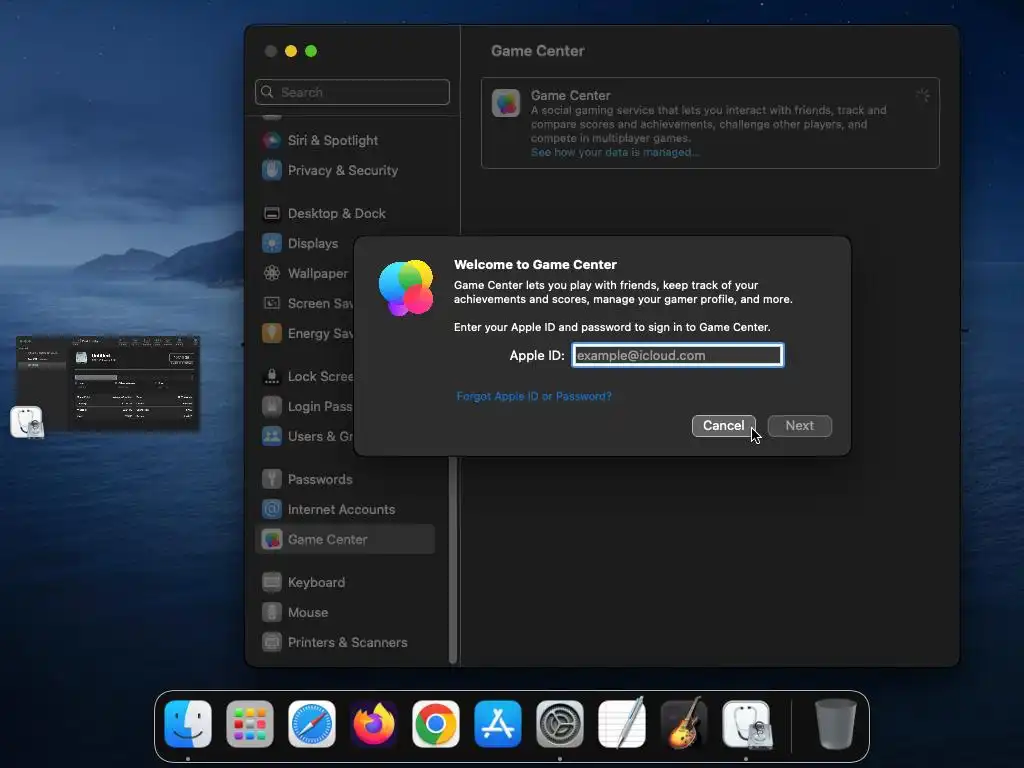
Task: Select Lock Screen padlock icon
Action: 272,377
